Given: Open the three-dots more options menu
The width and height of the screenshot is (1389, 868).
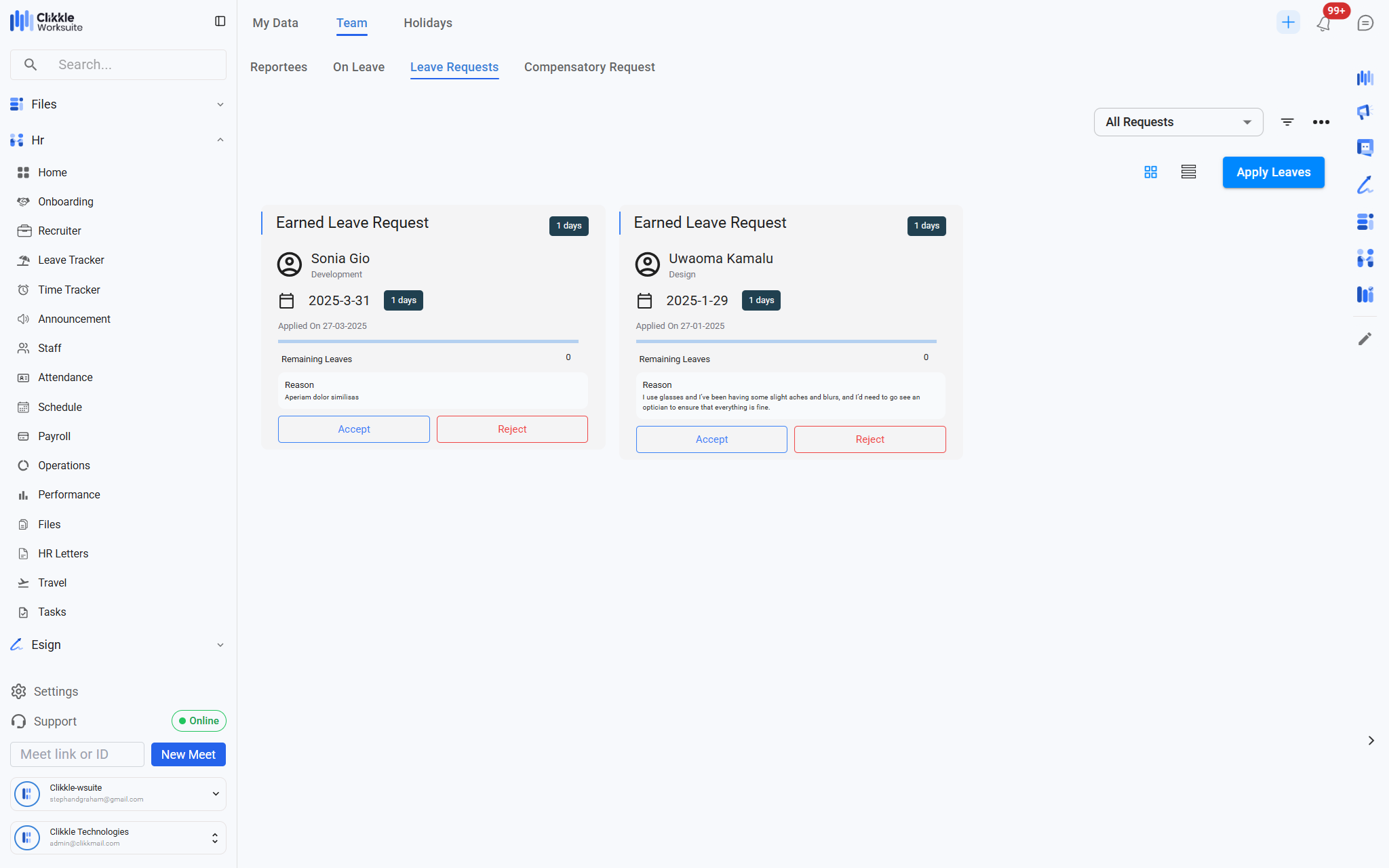Looking at the screenshot, I should pyautogui.click(x=1320, y=122).
